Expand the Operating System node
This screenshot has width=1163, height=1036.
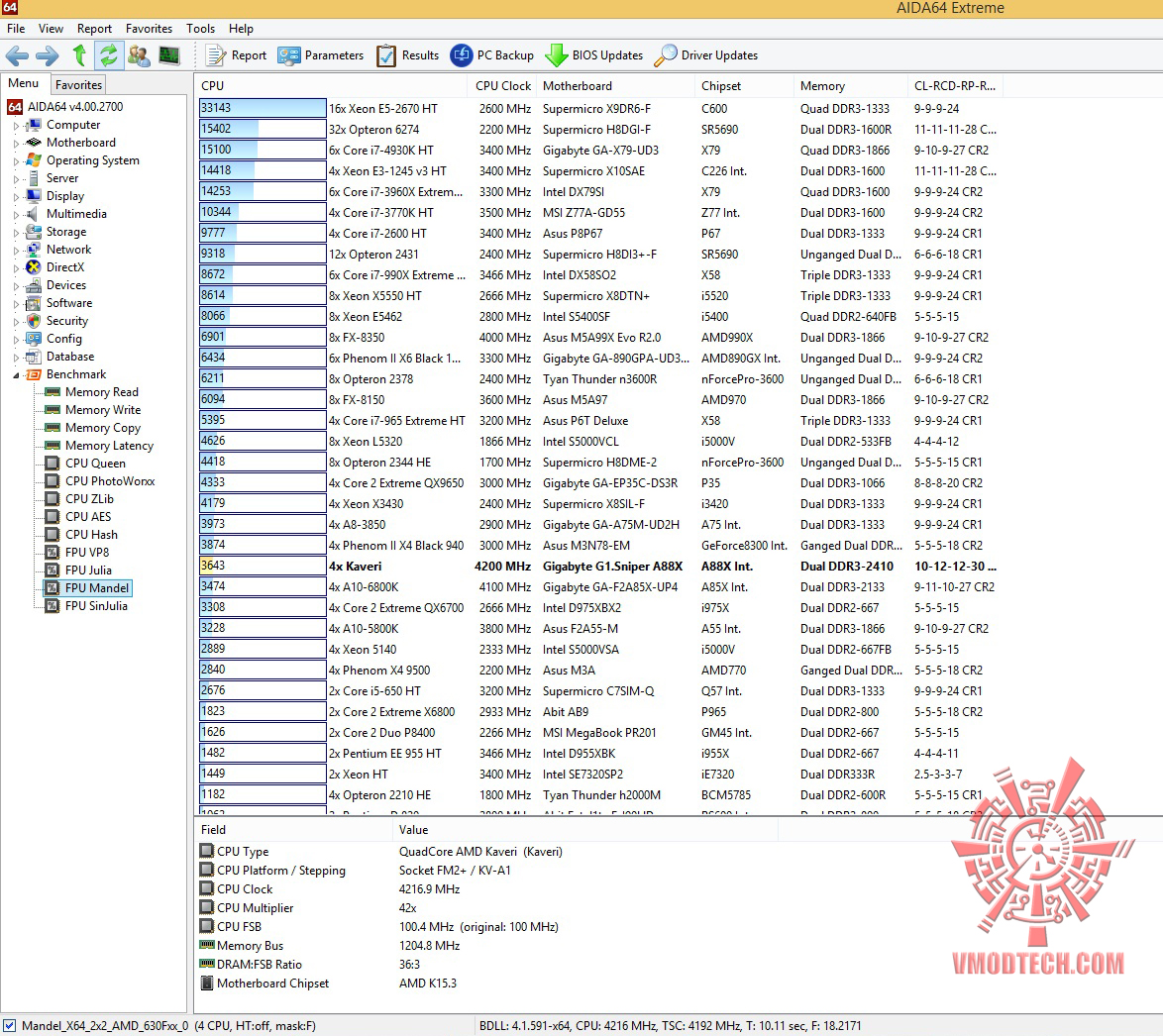click(16, 160)
